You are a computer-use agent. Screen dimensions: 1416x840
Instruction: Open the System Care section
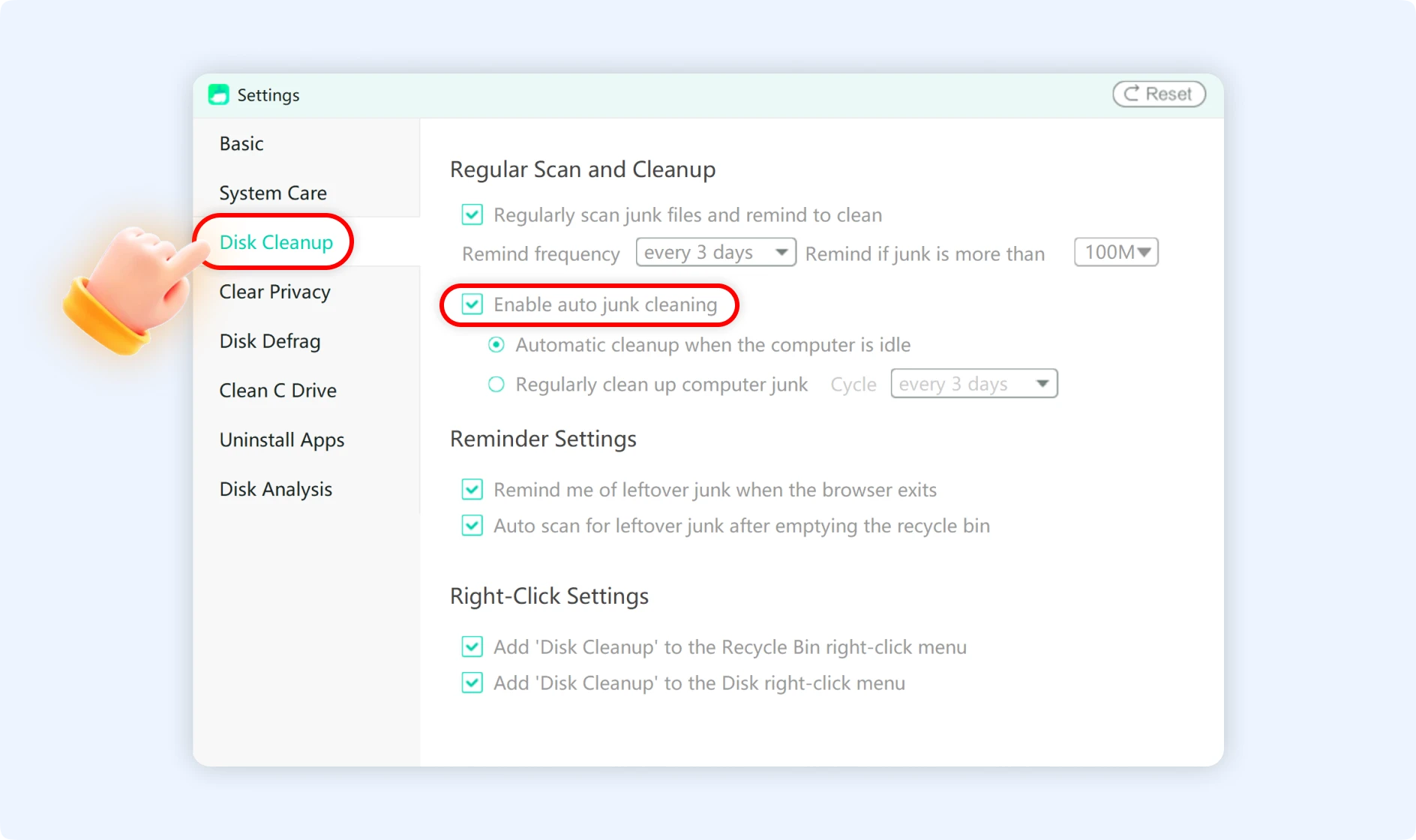[x=272, y=193]
